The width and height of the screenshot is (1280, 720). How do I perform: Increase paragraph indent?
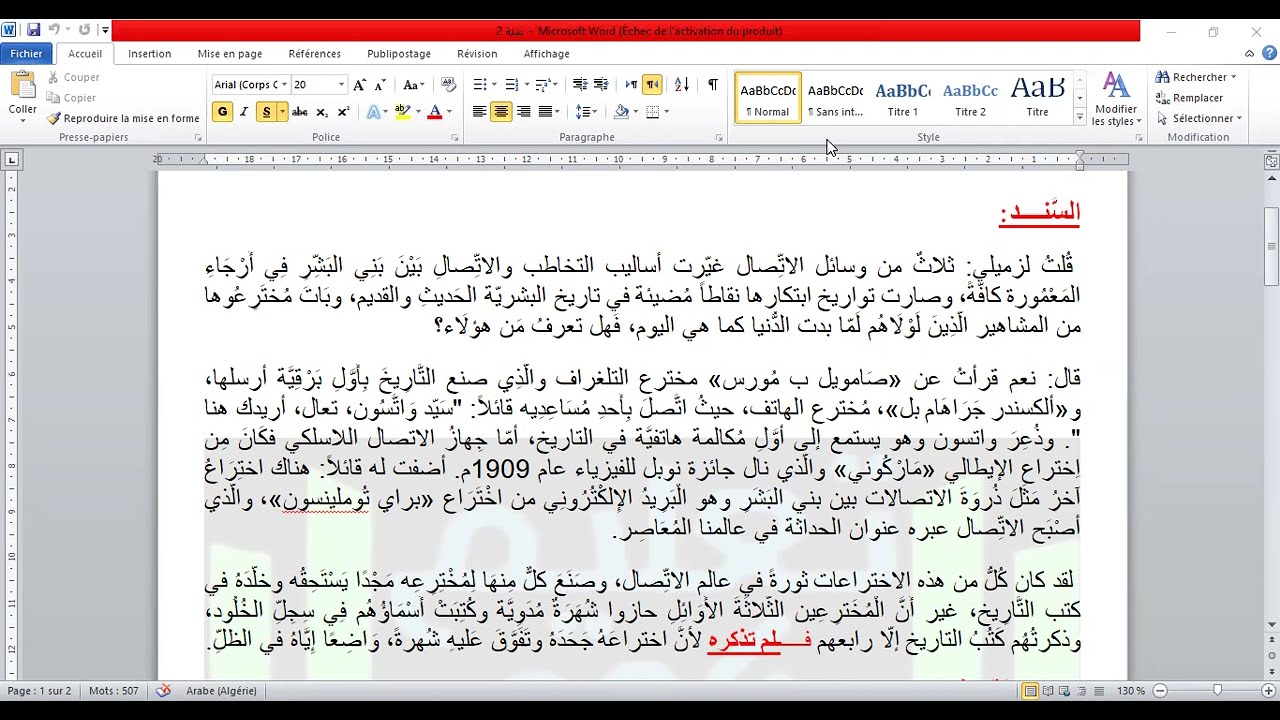(x=600, y=85)
